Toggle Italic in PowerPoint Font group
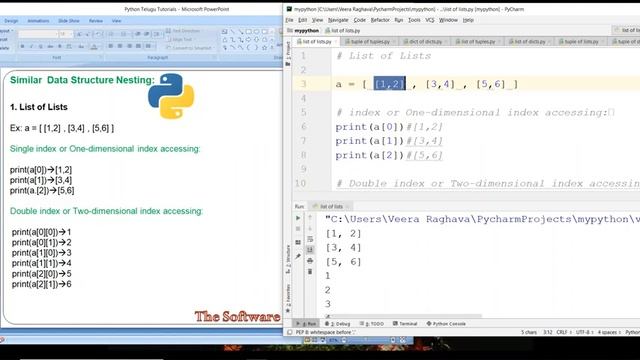640x360 pixels. [x=31, y=47]
